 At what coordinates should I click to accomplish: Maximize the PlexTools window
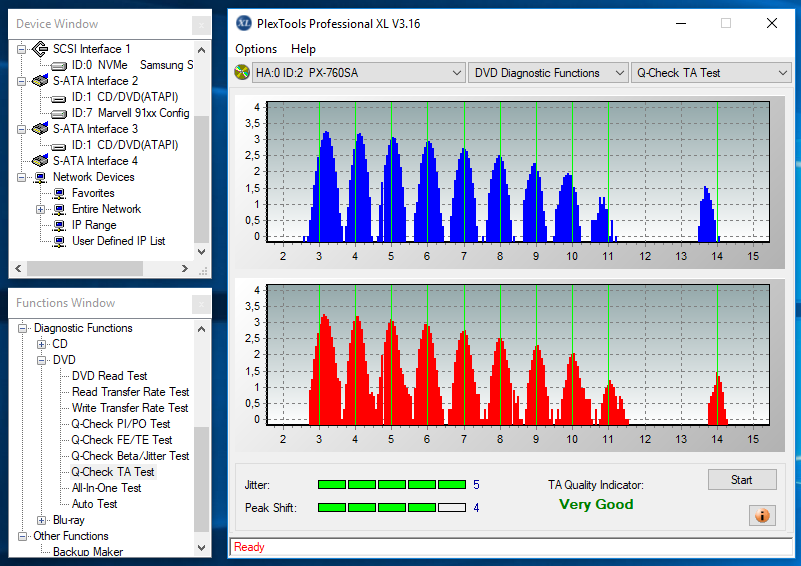tap(726, 23)
